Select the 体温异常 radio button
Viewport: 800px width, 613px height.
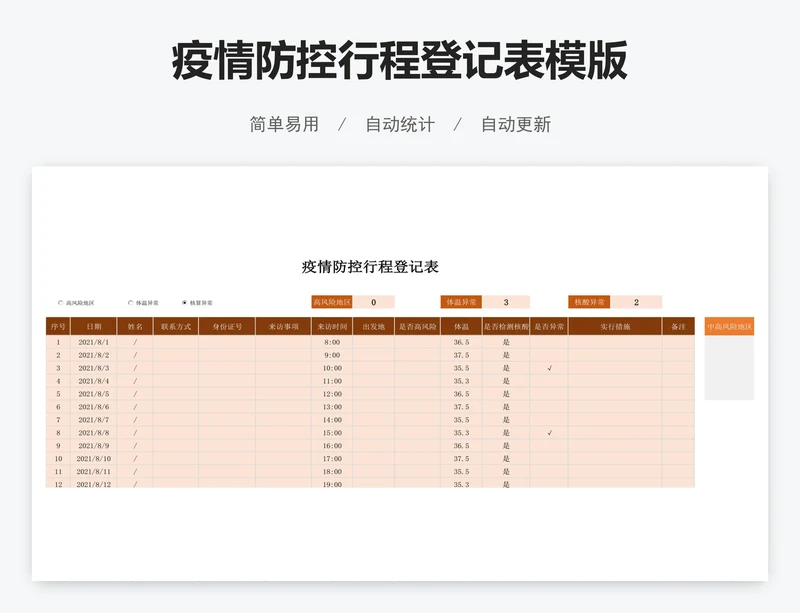[131, 302]
